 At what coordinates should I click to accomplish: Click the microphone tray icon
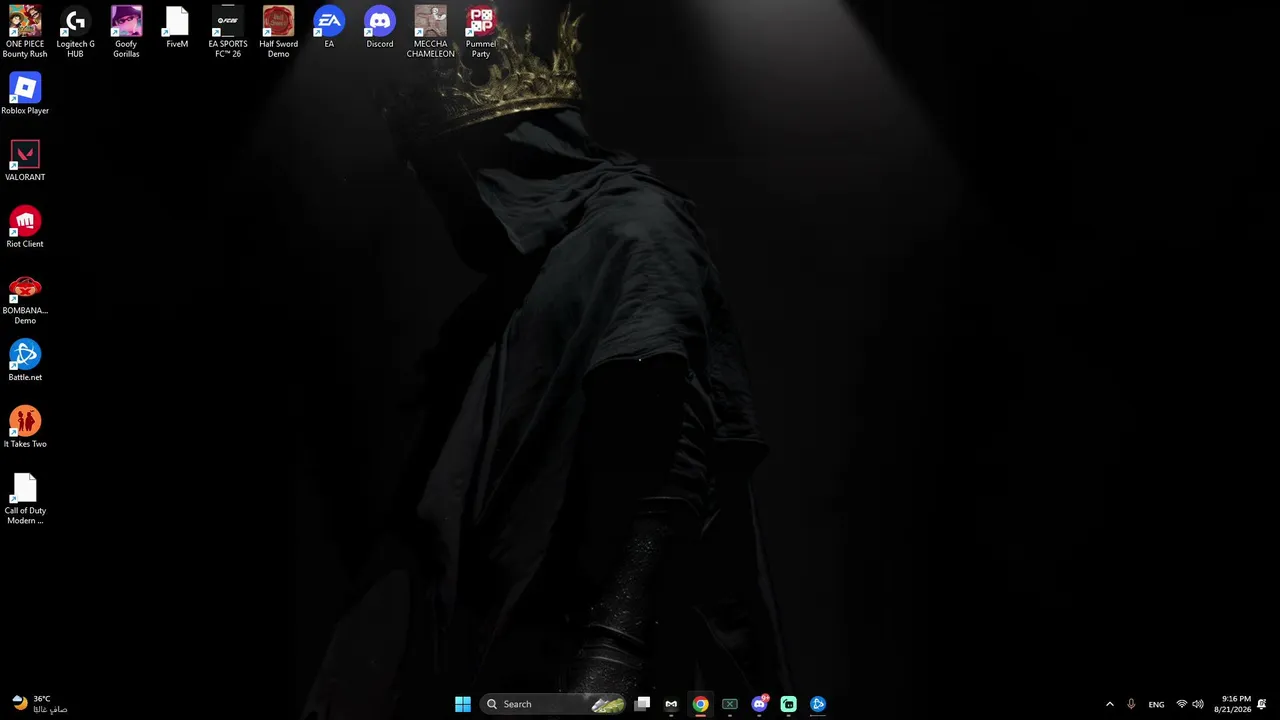[1131, 704]
